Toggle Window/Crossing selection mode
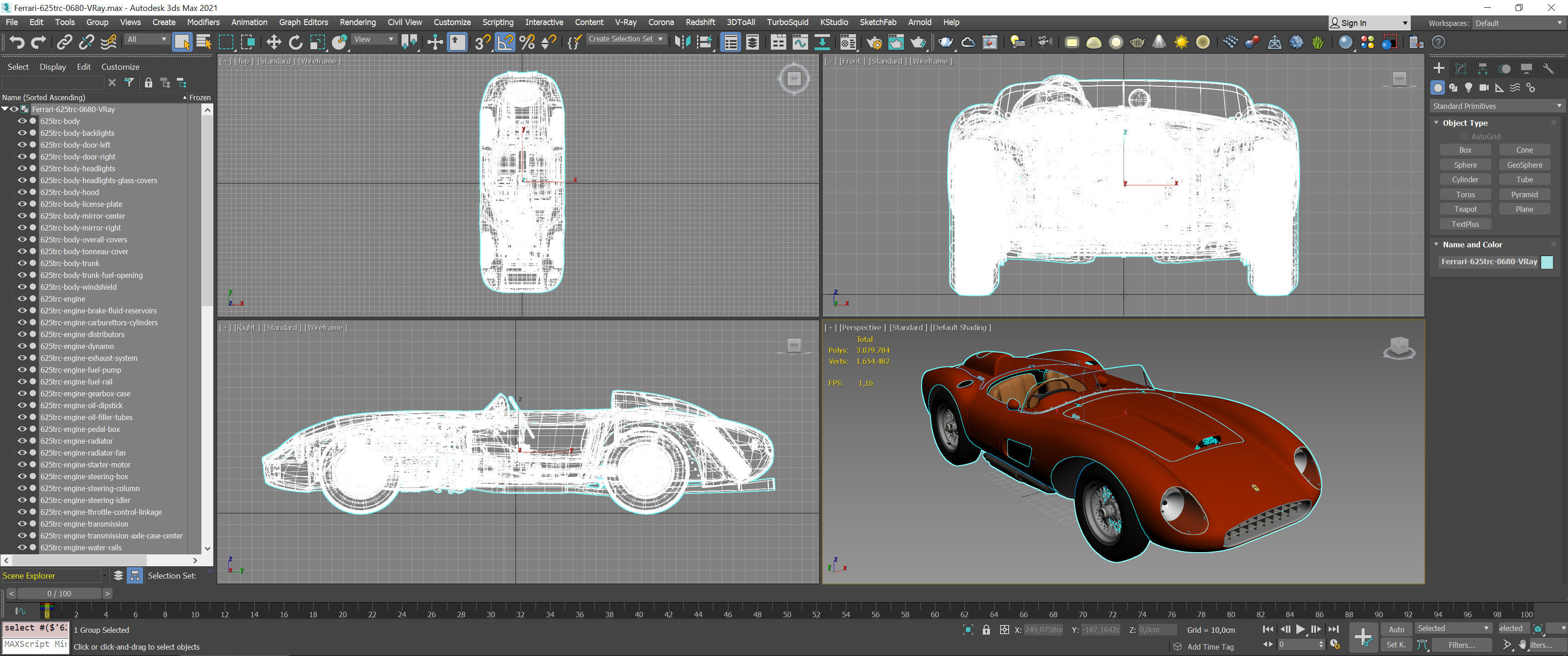The image size is (1568, 656). click(x=248, y=42)
